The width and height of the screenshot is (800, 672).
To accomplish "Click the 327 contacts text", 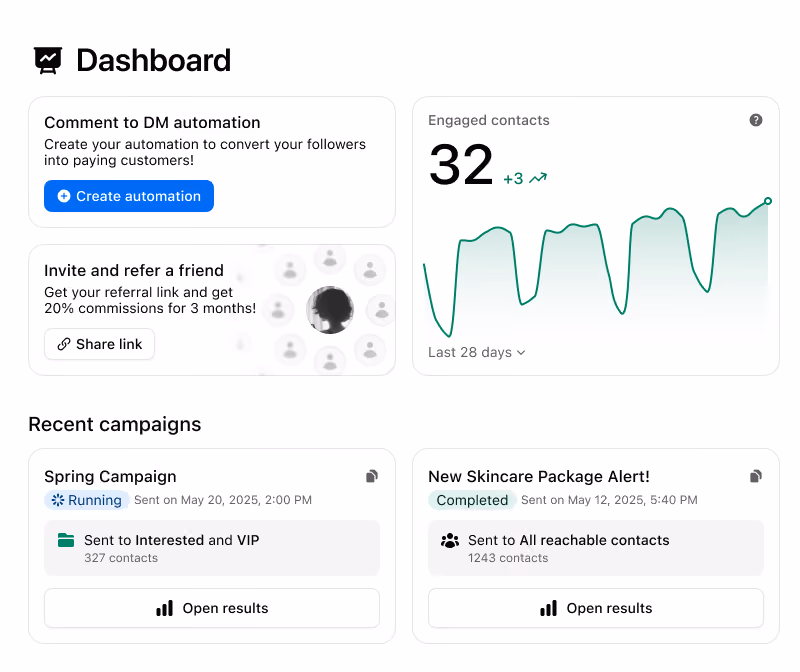I will (121, 558).
